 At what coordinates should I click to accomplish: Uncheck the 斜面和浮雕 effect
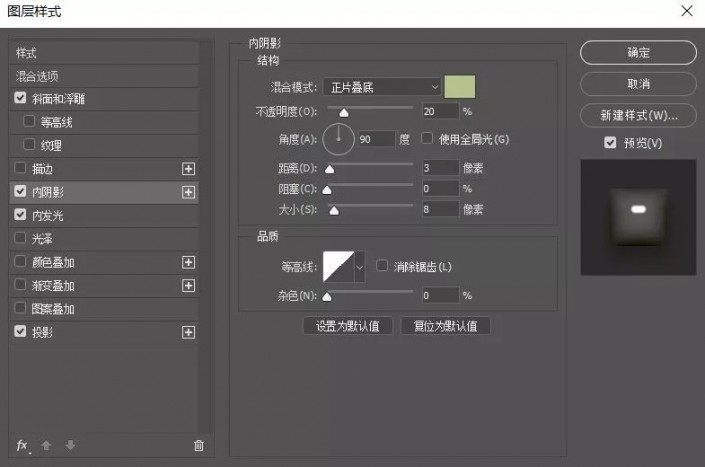(20, 98)
